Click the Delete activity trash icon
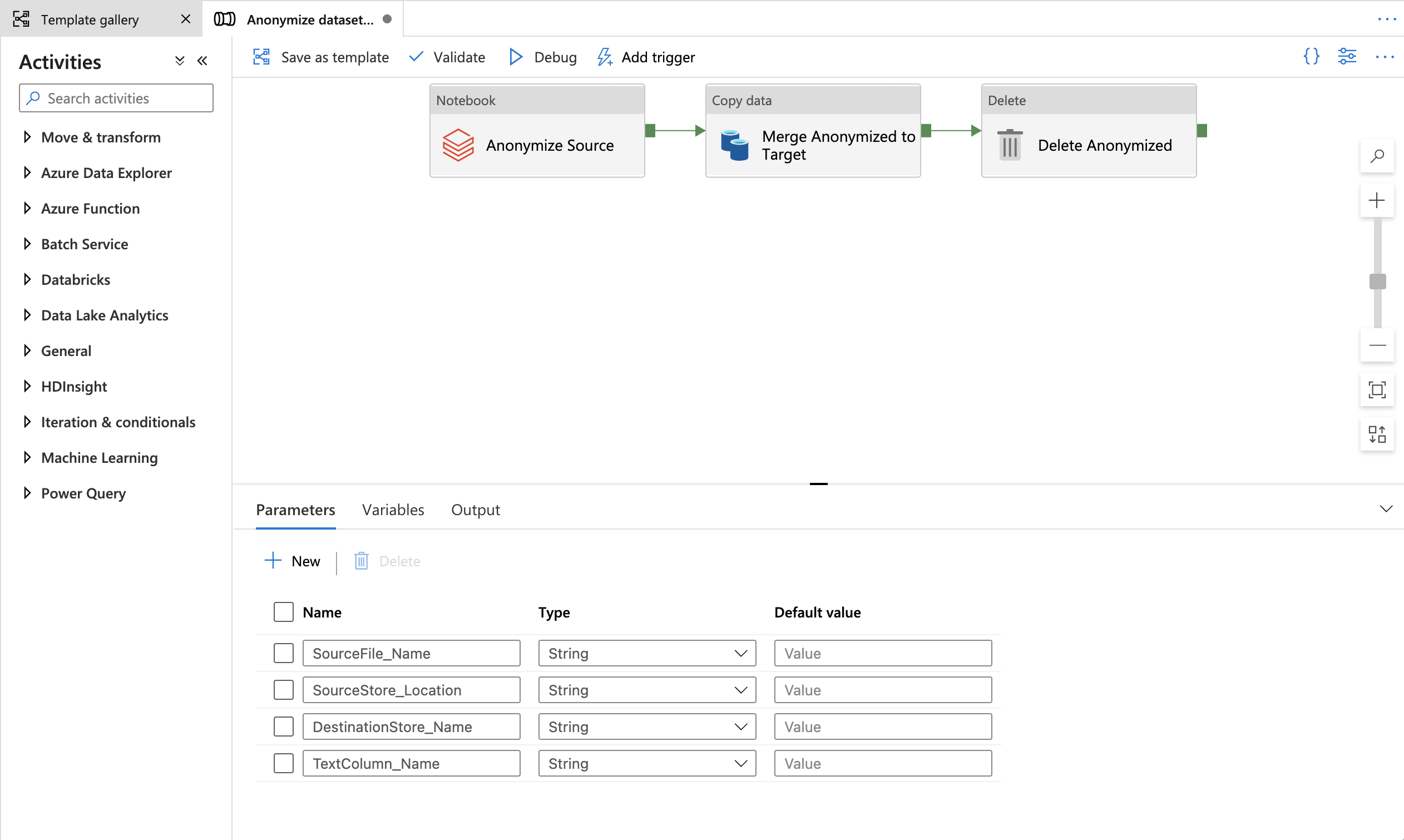The image size is (1404, 840). coord(1010,145)
